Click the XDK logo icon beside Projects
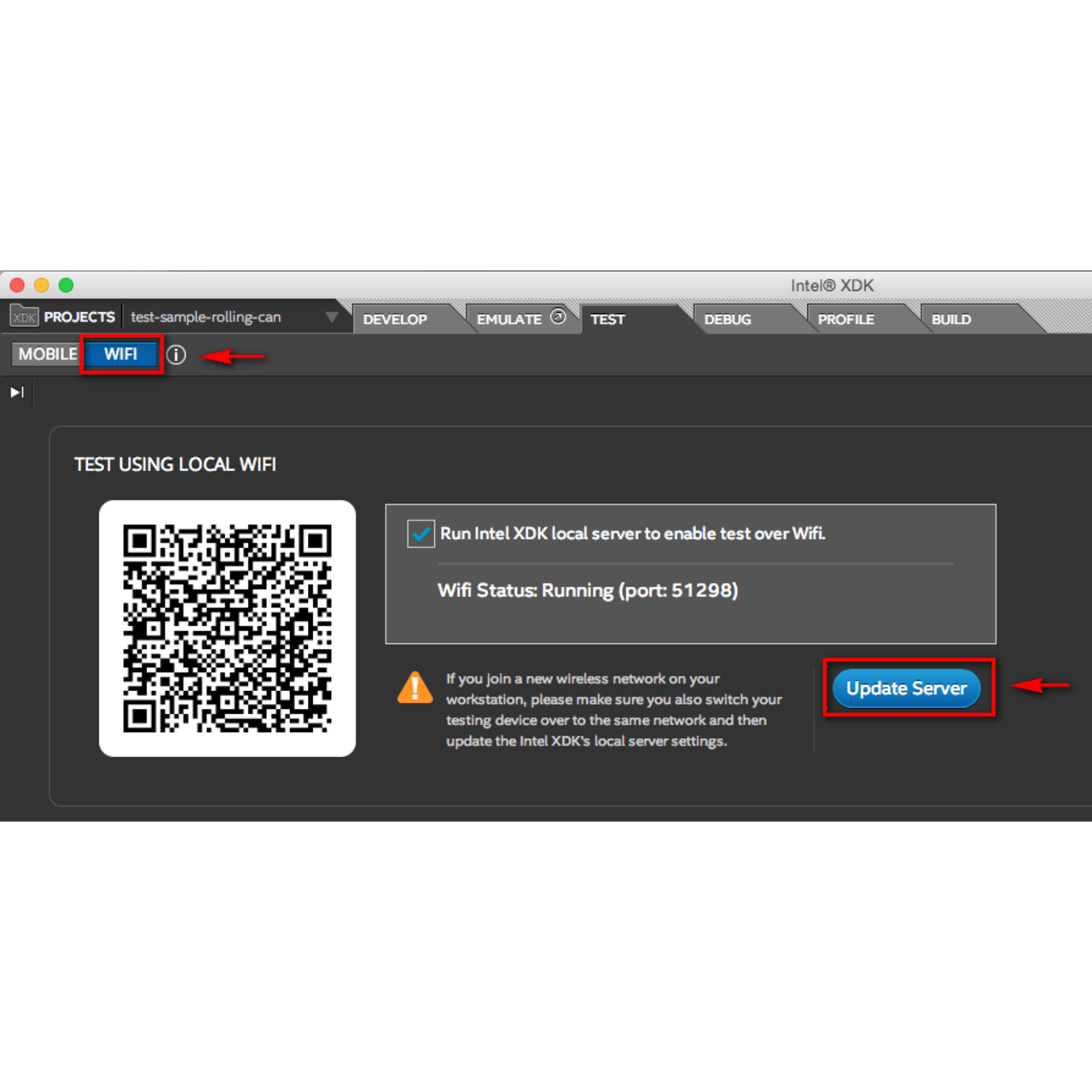Screen dimensions: 1092x1092 (25, 317)
